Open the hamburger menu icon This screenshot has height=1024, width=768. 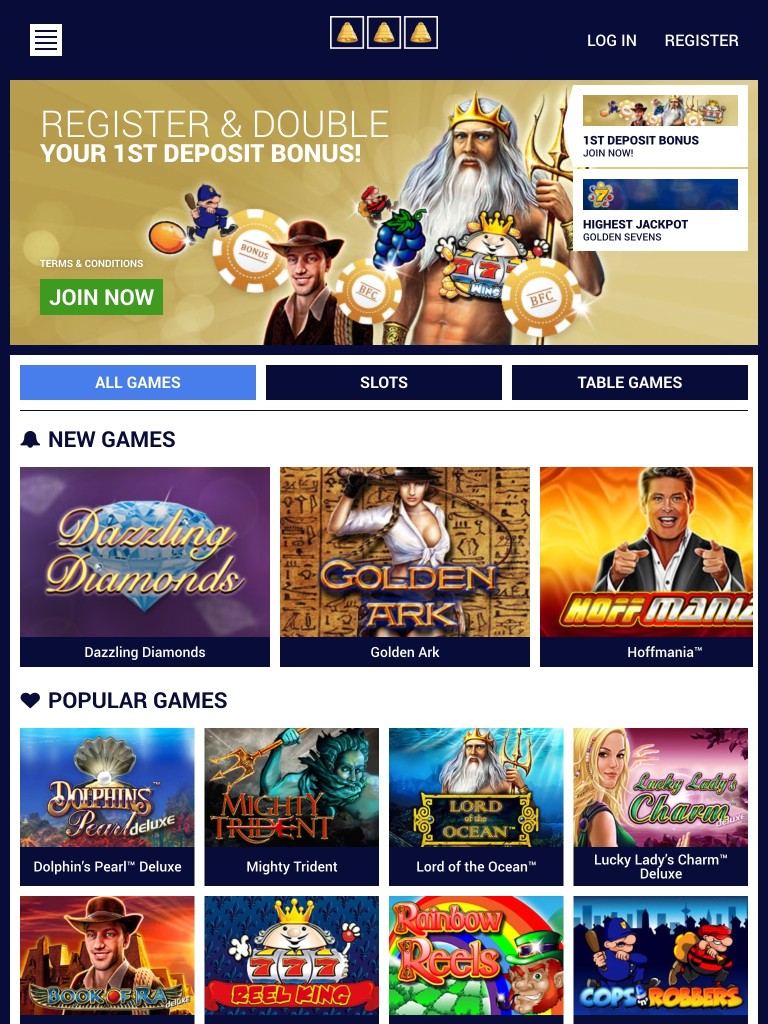coord(46,40)
